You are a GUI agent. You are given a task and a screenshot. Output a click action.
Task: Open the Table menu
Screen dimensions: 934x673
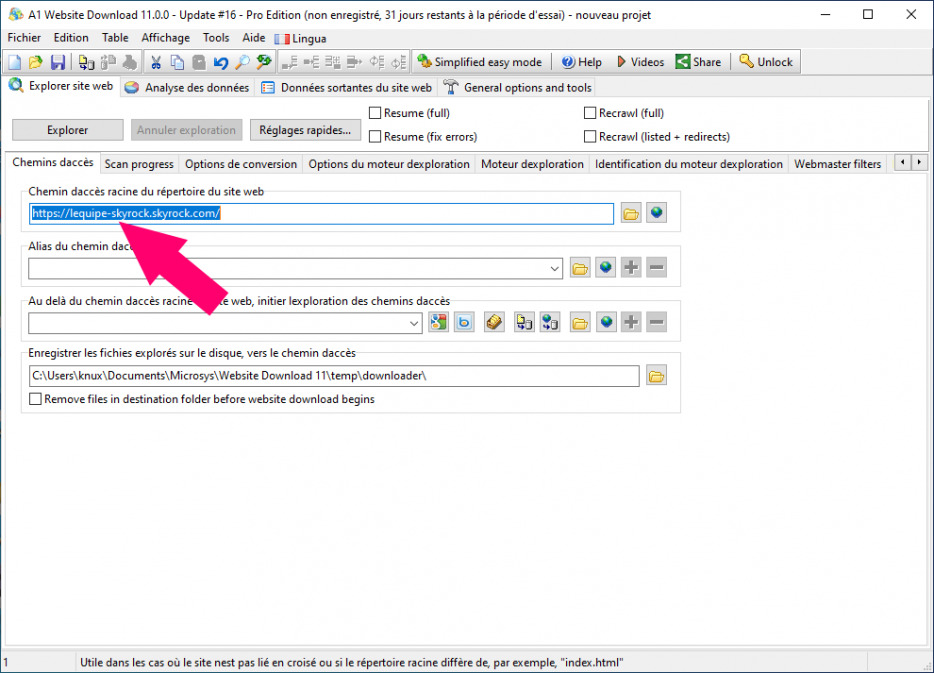115,38
